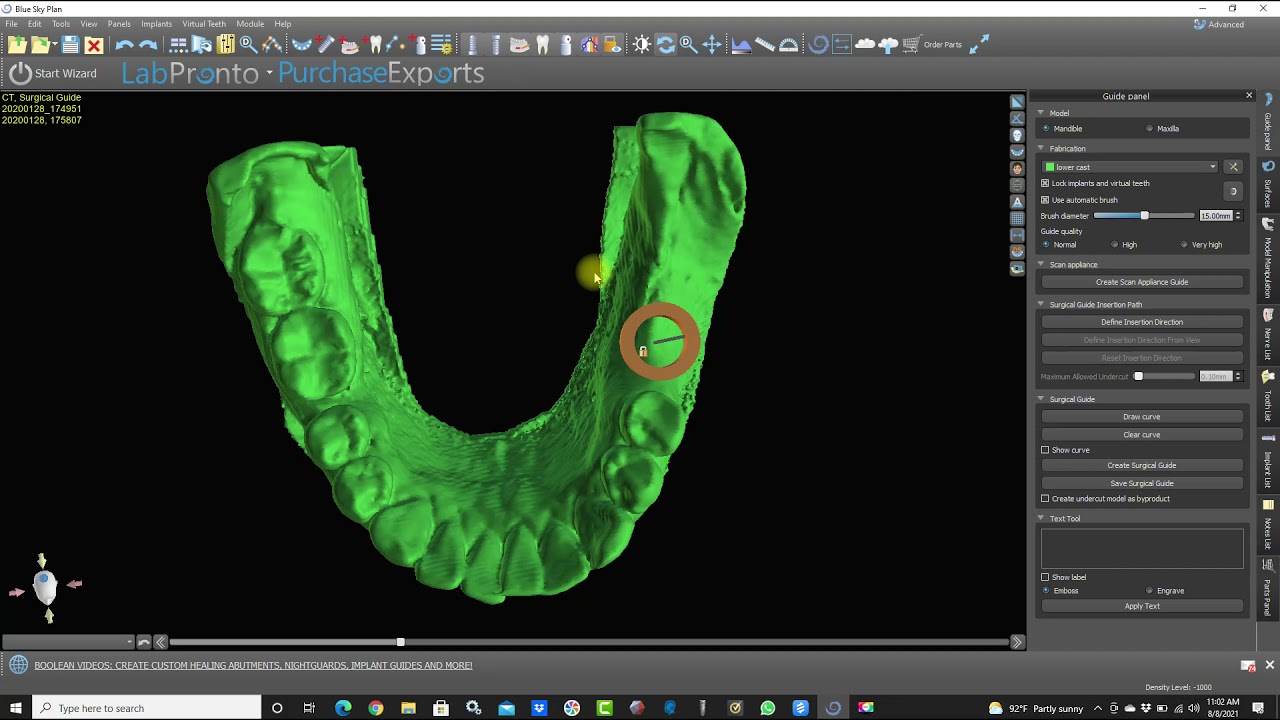Open the dropdown arrow beside open folder icon
Image resolution: width=1280 pixels, height=720 pixels.
(54, 45)
